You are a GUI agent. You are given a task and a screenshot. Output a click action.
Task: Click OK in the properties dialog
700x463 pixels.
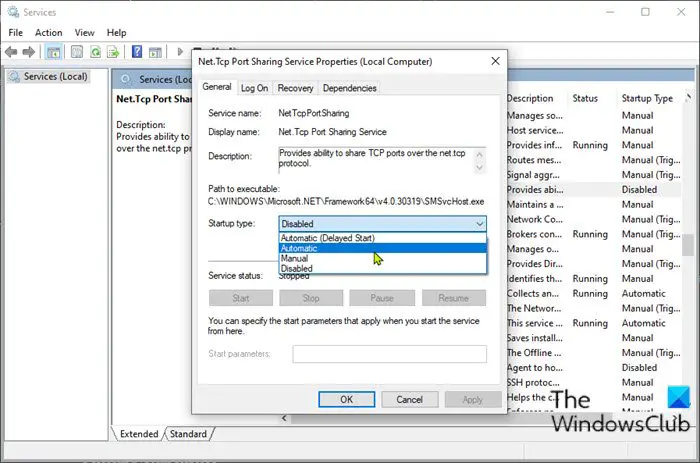click(346, 400)
